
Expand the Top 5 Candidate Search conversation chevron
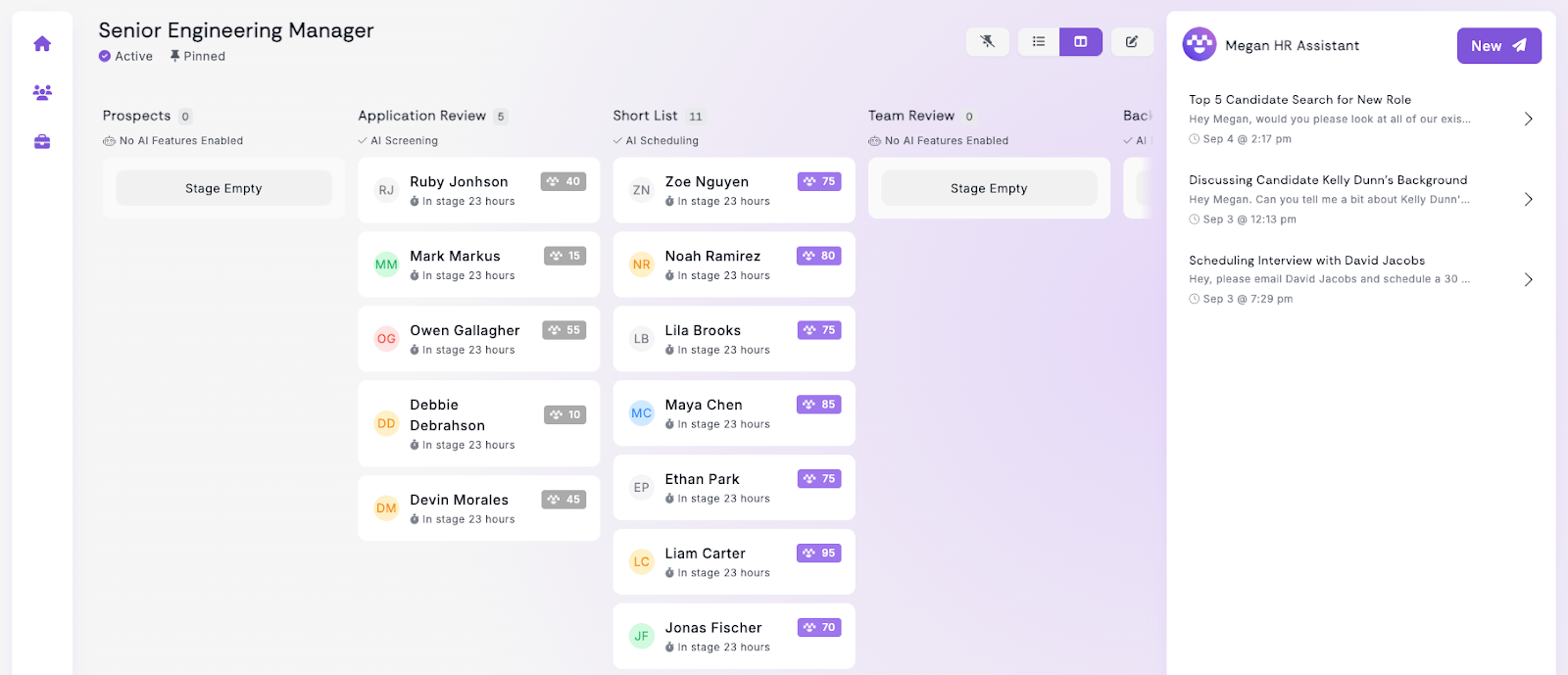pyautogui.click(x=1528, y=120)
